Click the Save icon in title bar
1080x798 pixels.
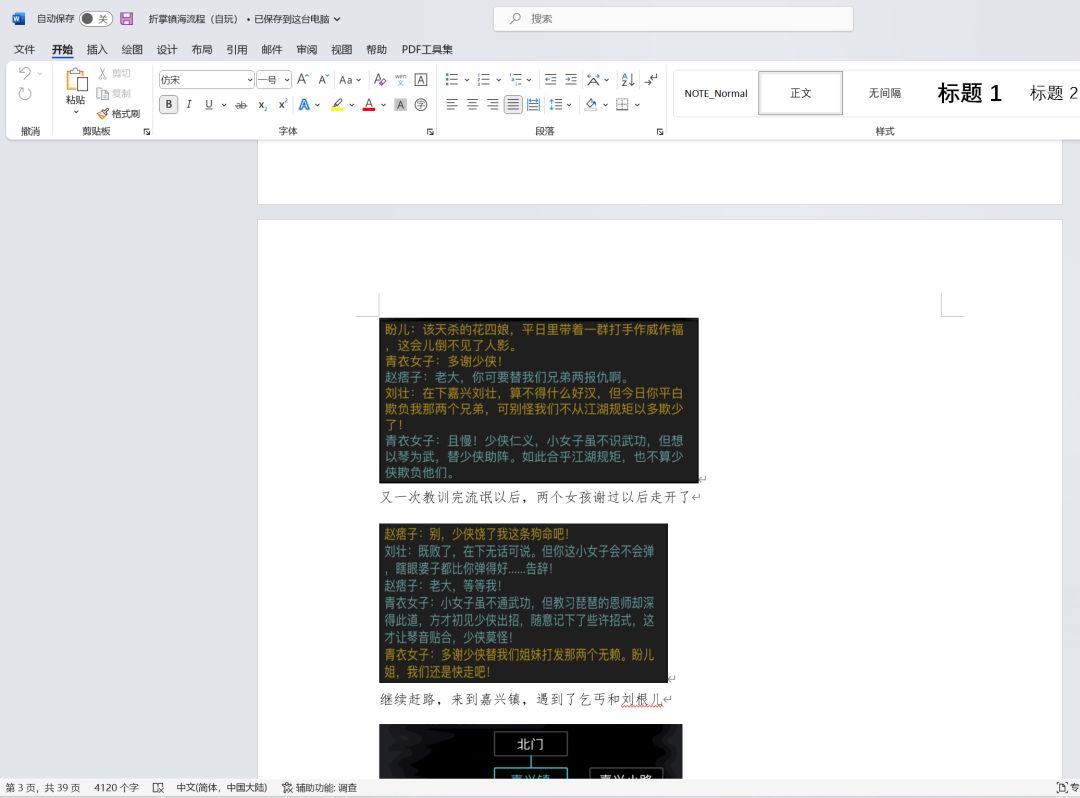127,19
